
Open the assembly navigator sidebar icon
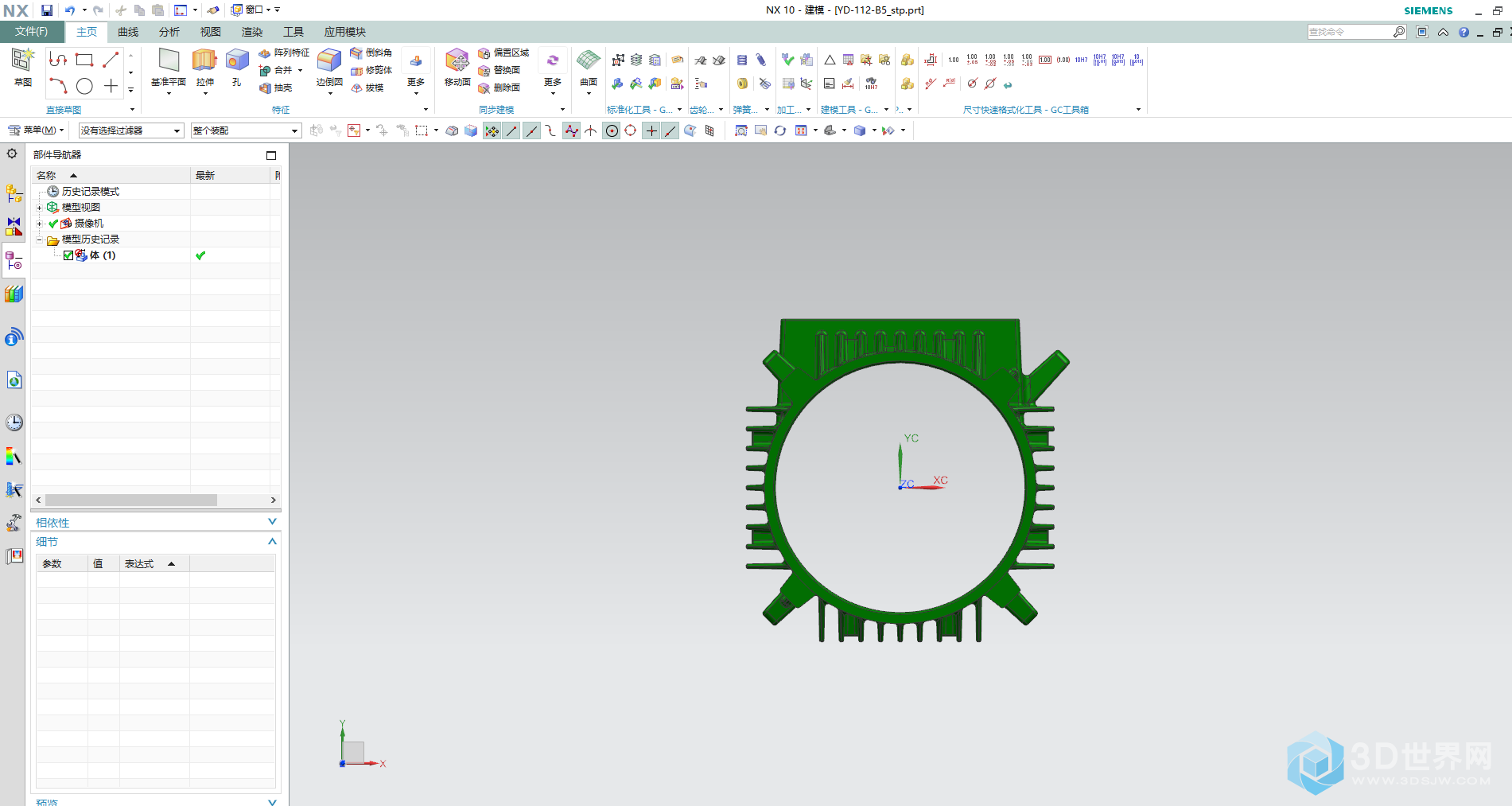[14, 193]
